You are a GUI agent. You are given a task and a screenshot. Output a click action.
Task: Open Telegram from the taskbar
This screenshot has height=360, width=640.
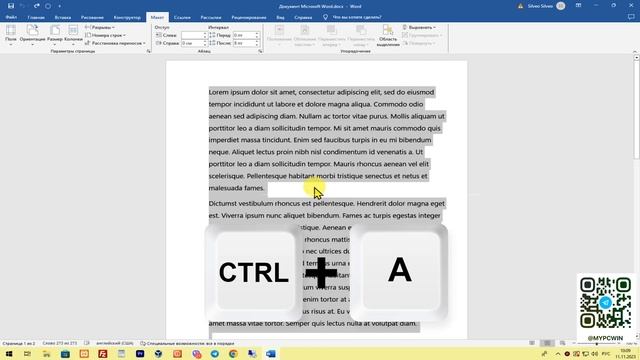tap(215, 354)
